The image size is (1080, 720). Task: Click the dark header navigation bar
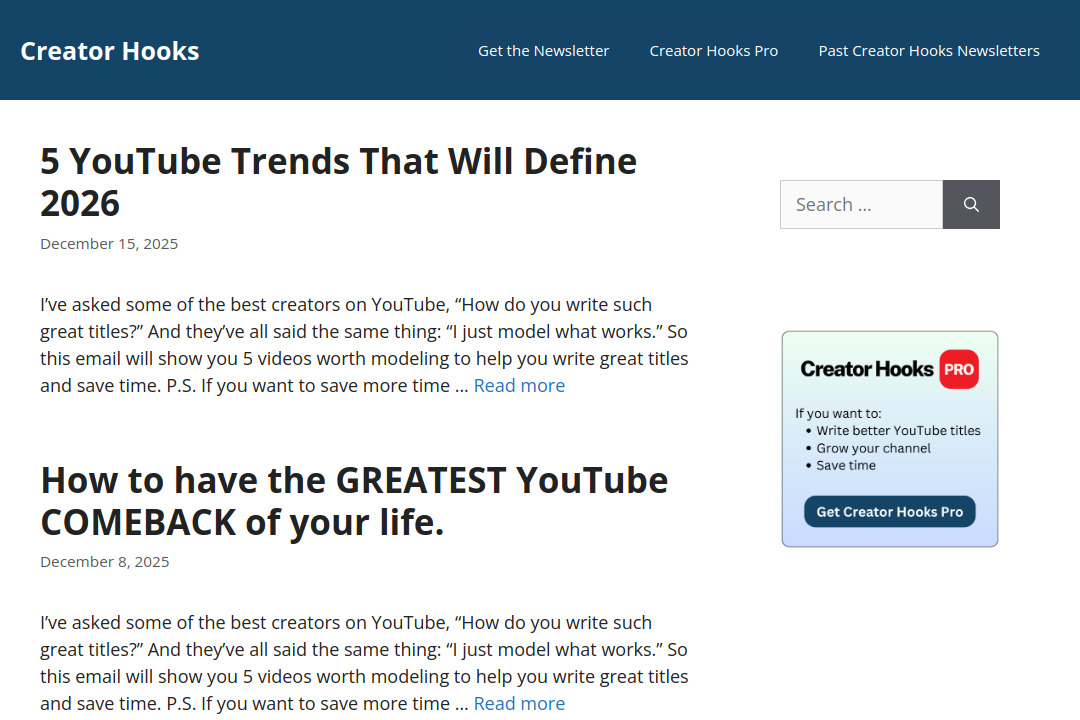coord(300,50)
